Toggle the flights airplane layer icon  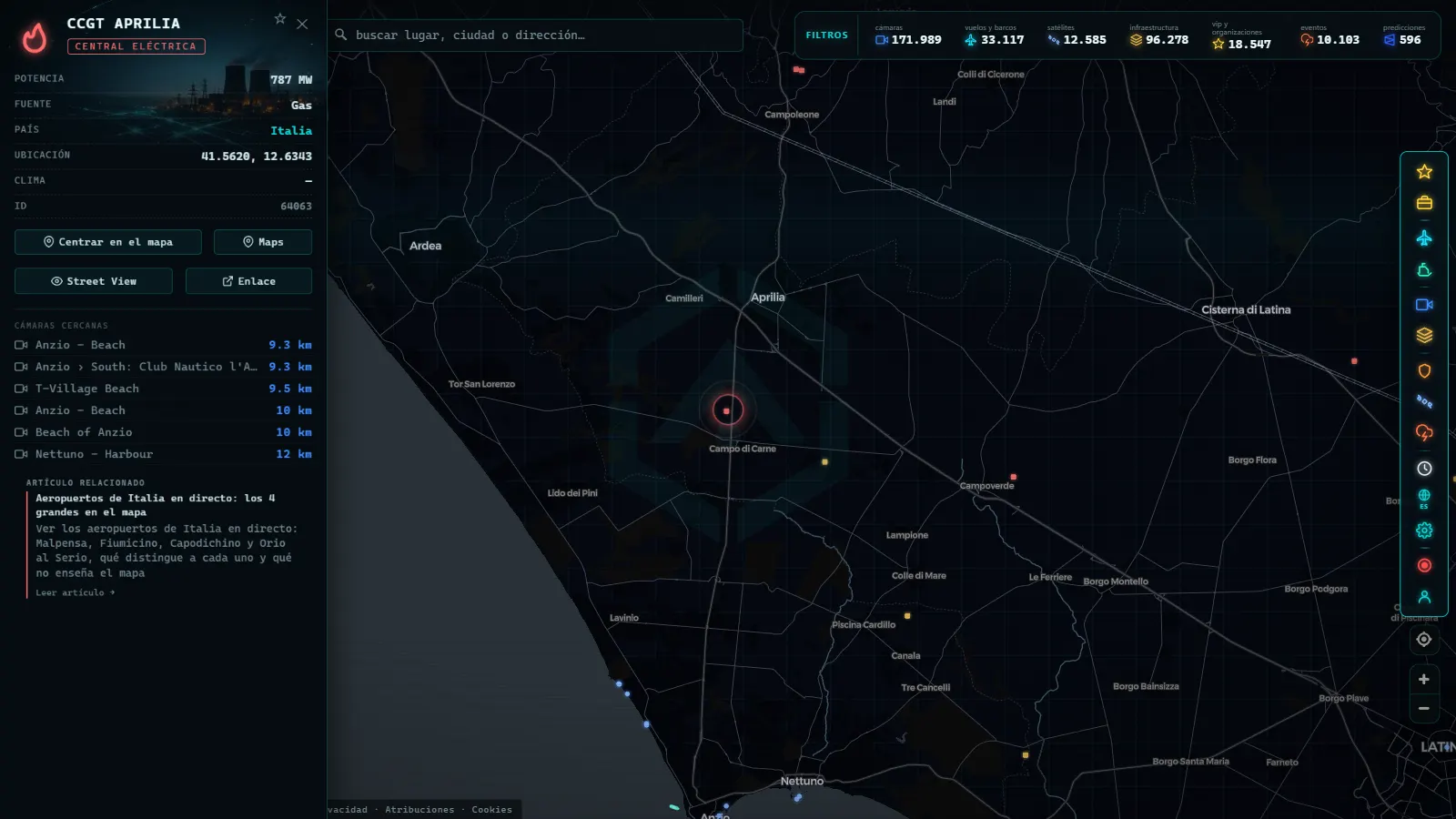pos(1424,238)
